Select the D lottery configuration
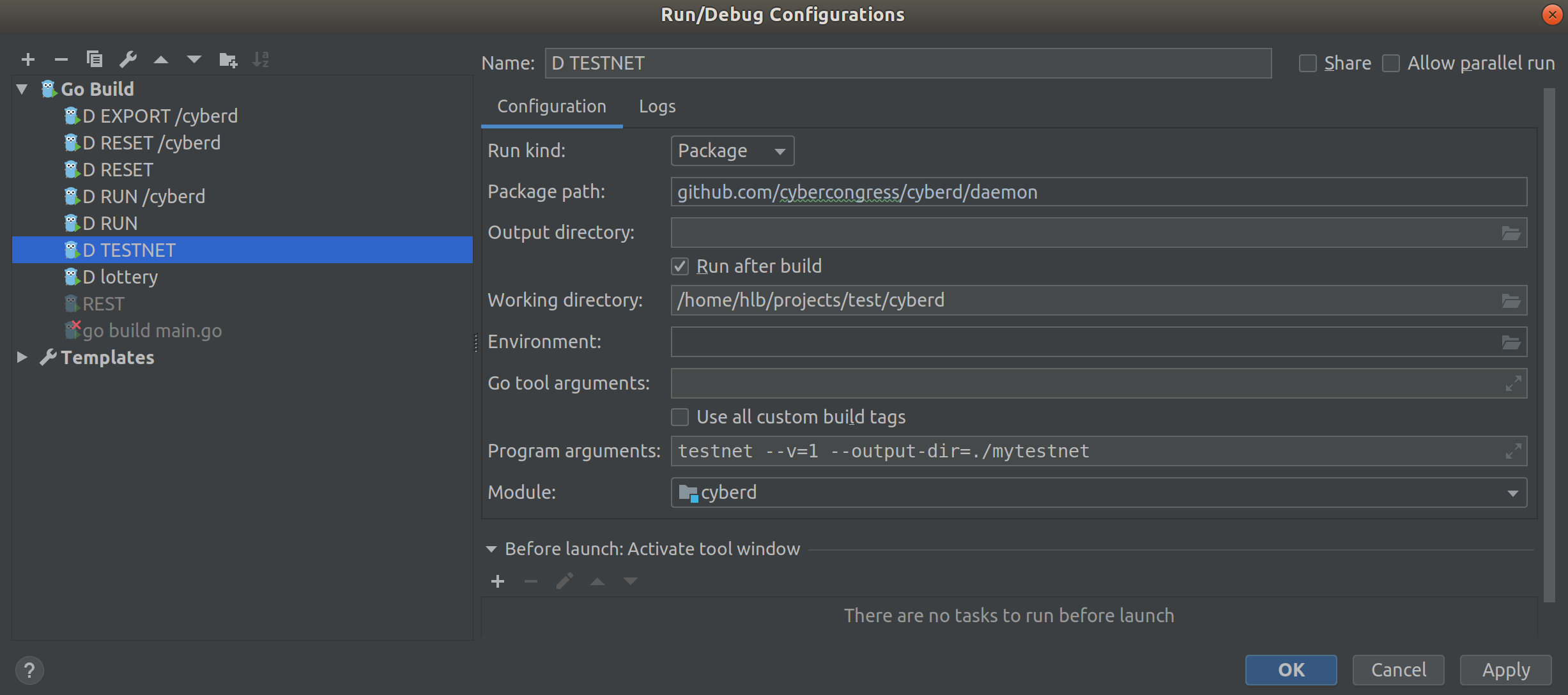The width and height of the screenshot is (1568, 695). point(120,277)
